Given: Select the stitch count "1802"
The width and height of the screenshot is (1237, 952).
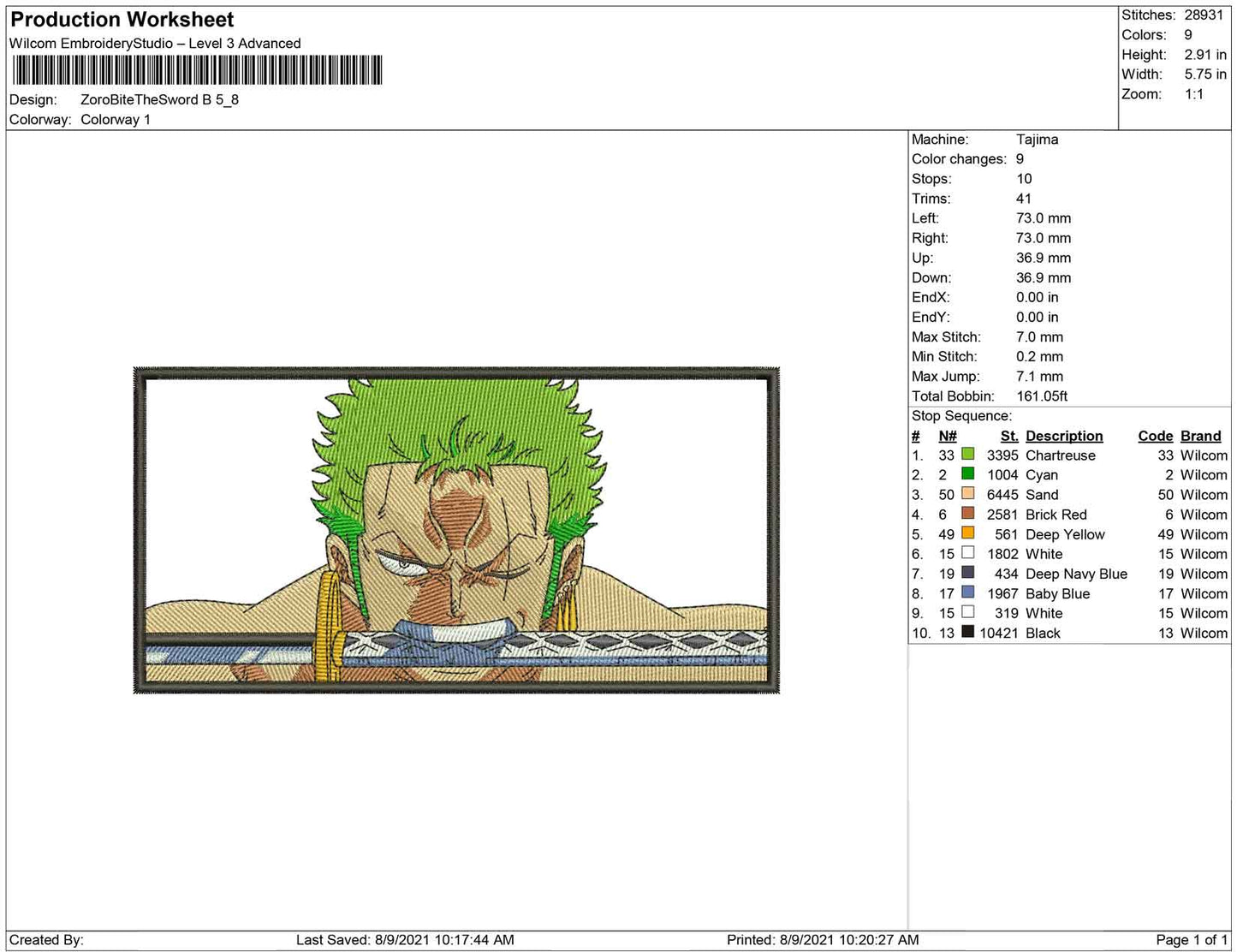Looking at the screenshot, I should click(1002, 554).
